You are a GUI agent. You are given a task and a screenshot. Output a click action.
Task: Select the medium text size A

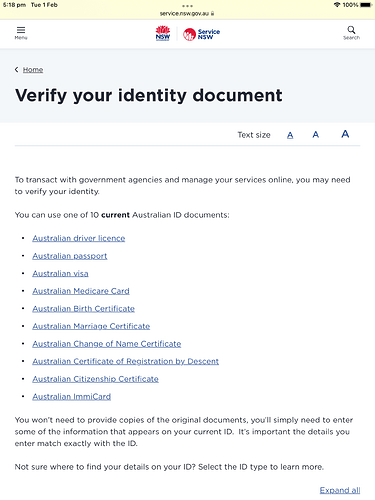click(x=316, y=134)
